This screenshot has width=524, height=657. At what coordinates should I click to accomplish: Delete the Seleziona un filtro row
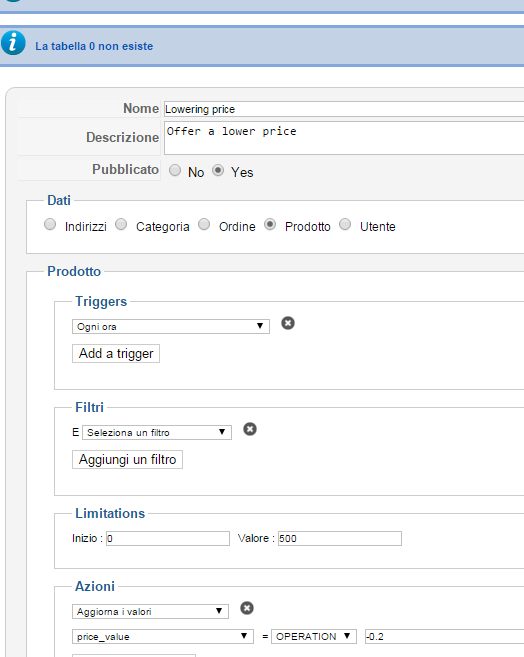(x=250, y=429)
